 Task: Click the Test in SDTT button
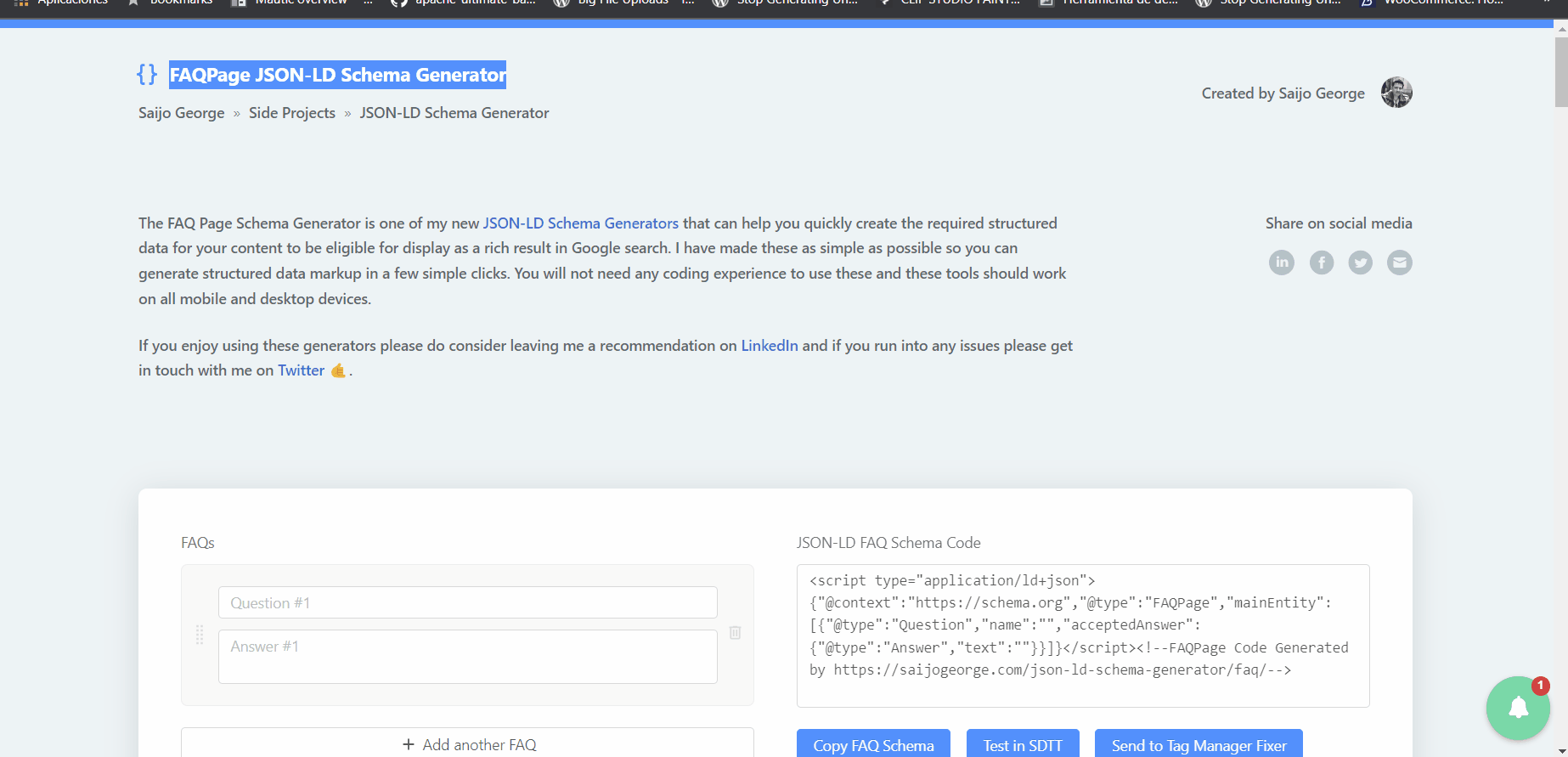coord(1022,744)
